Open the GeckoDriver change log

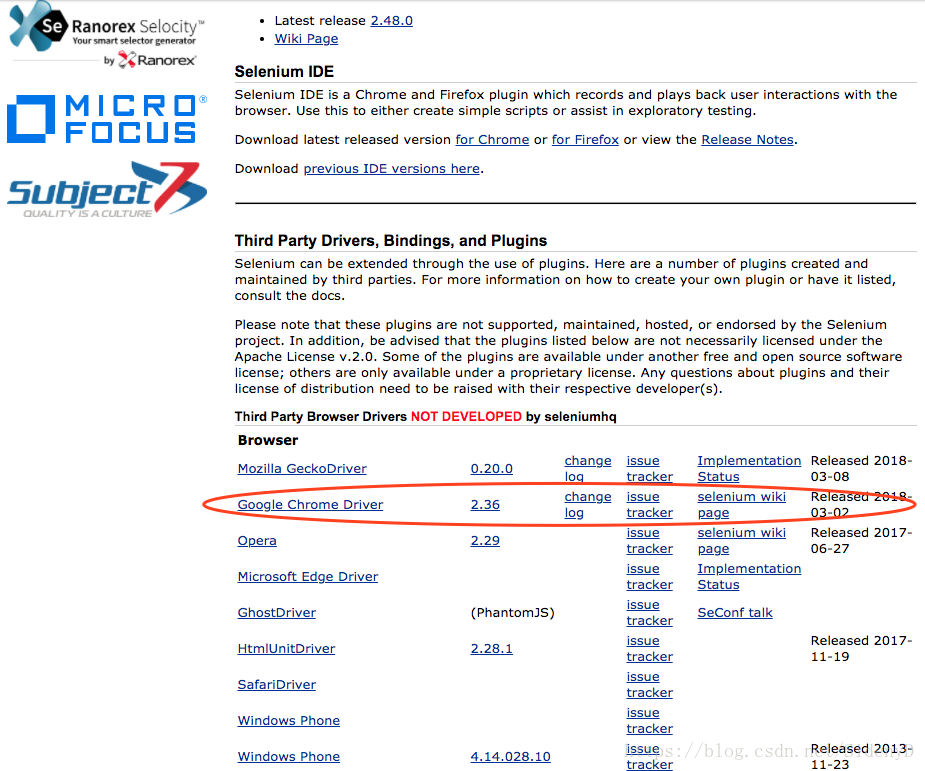pos(588,469)
